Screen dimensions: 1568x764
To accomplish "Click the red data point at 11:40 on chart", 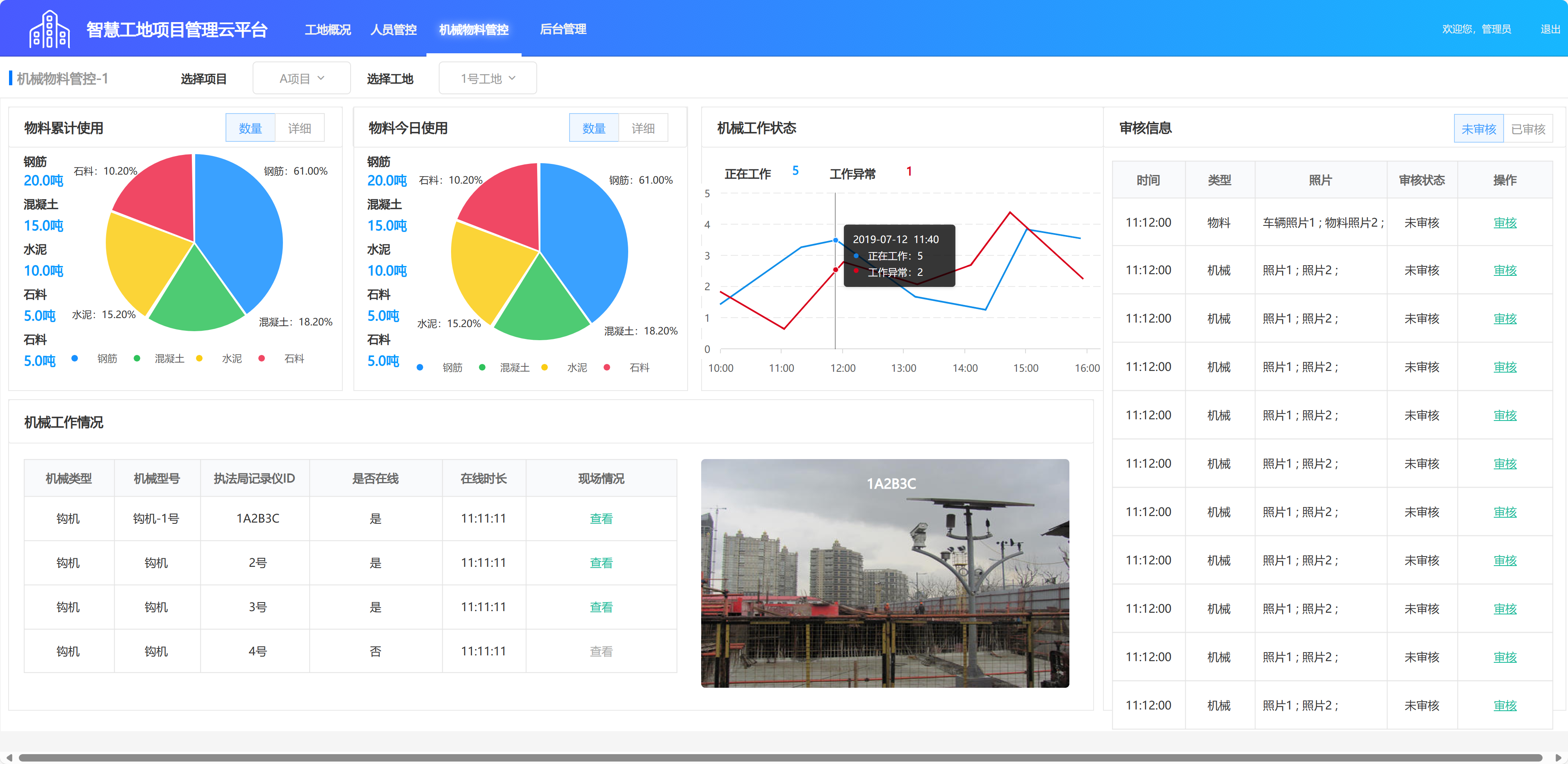I will click(835, 270).
